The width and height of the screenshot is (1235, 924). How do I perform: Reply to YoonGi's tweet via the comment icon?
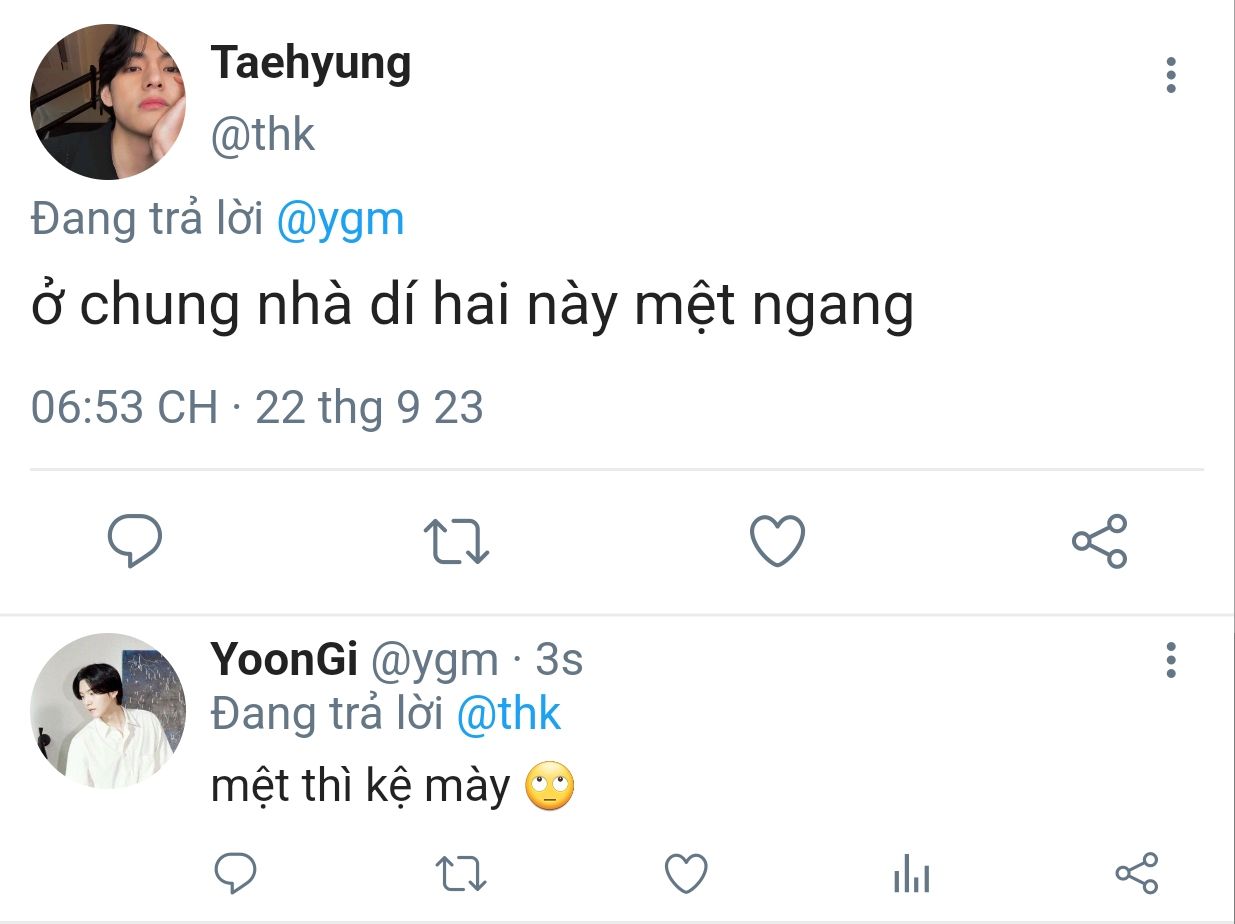click(x=237, y=873)
